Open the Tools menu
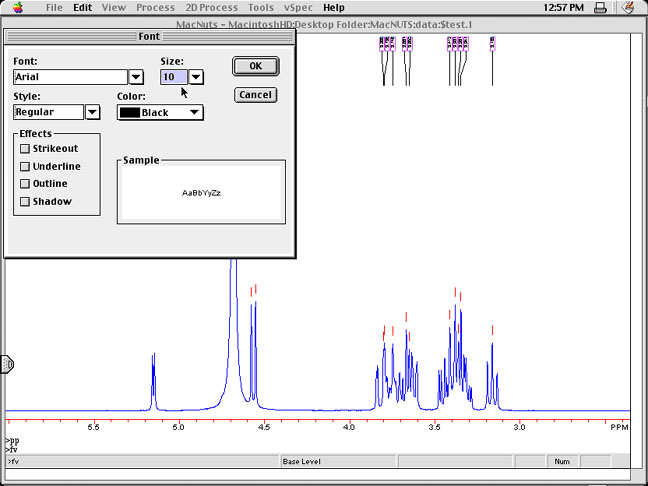Viewport: 648px width, 486px height. pyautogui.click(x=260, y=7)
